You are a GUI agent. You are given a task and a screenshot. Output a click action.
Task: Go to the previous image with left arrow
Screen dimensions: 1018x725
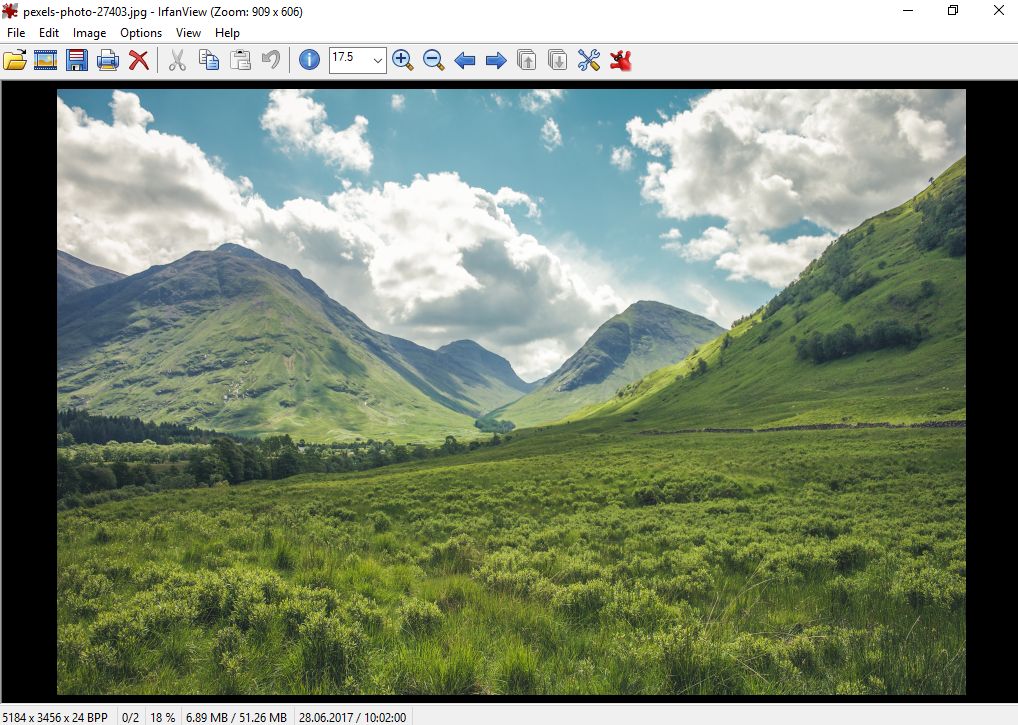(465, 61)
